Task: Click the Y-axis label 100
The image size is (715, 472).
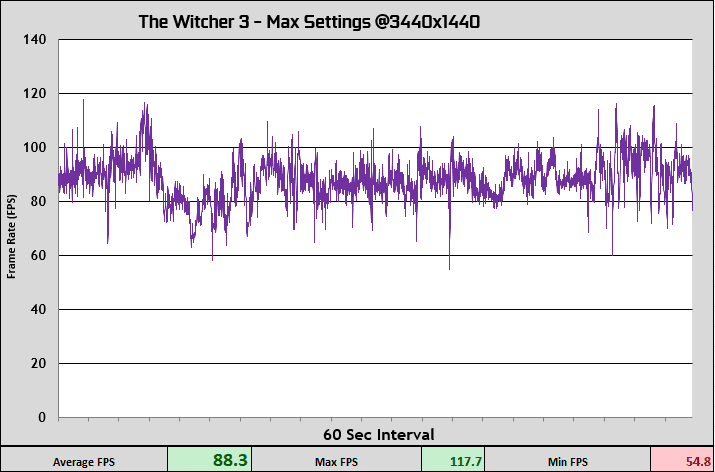Action: (x=35, y=147)
